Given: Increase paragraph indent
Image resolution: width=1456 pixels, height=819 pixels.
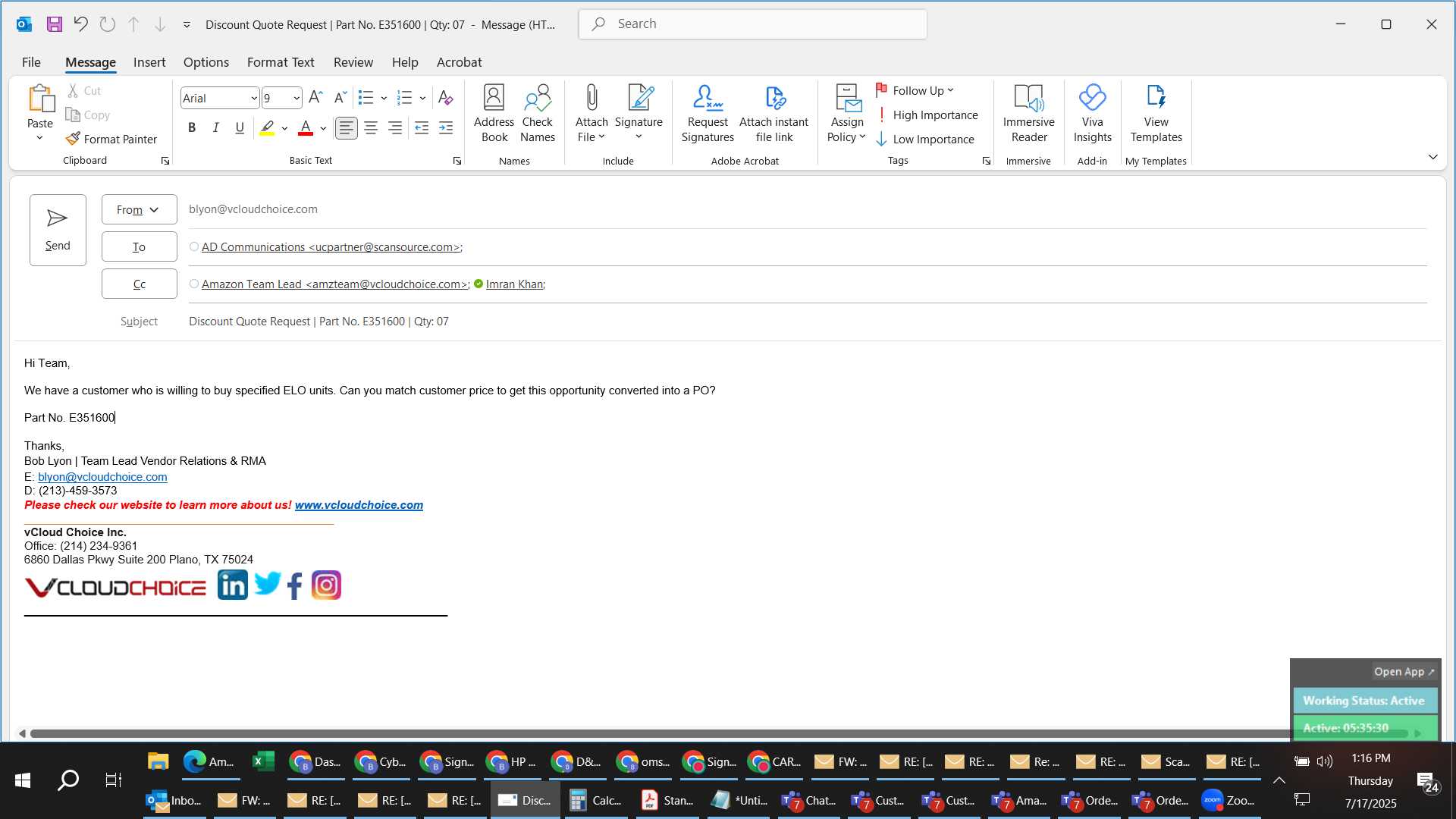Looking at the screenshot, I should 446,128.
